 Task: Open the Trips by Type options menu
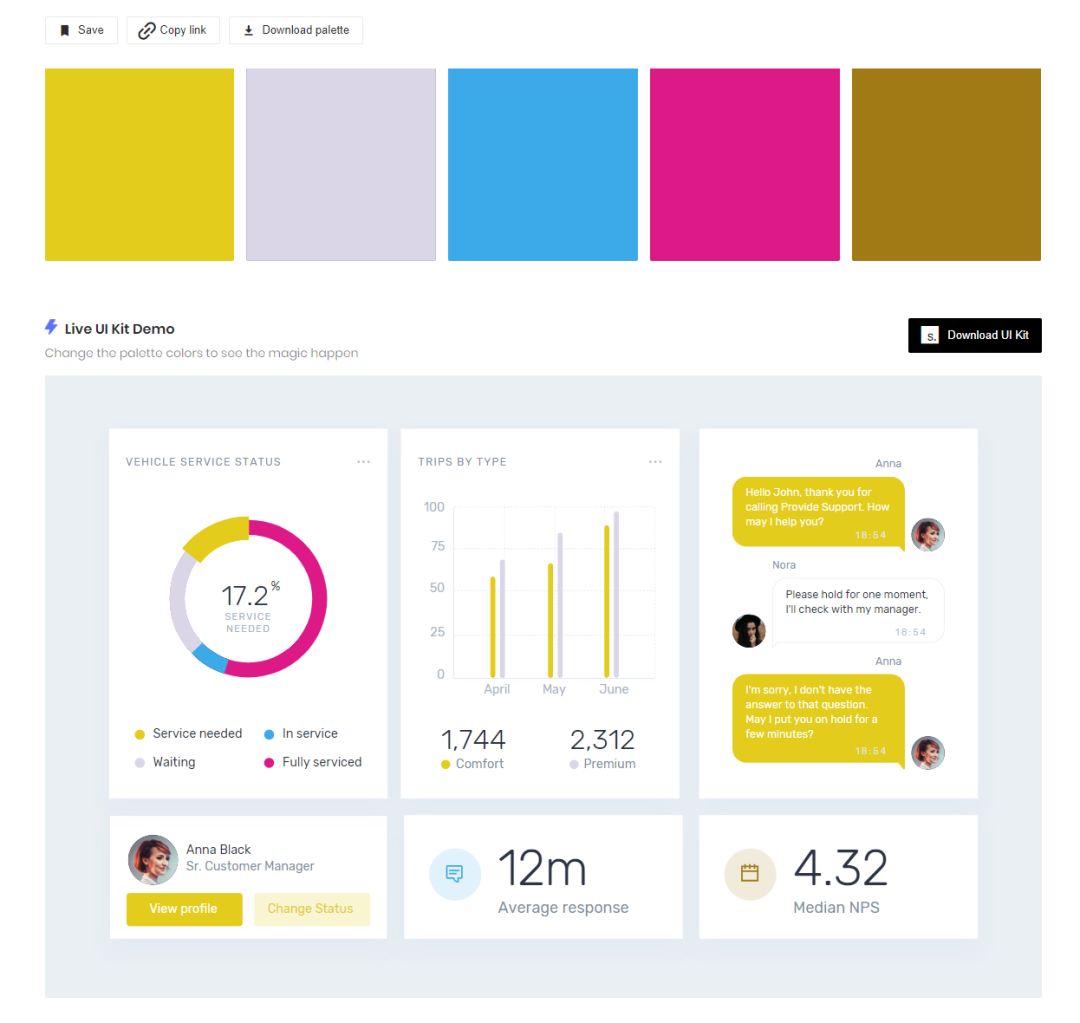coord(655,462)
